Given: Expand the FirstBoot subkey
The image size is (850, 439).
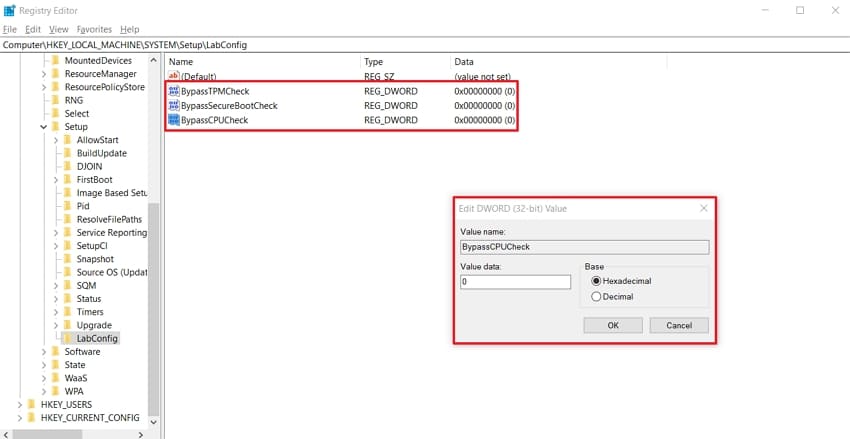Looking at the screenshot, I should click(x=56, y=179).
